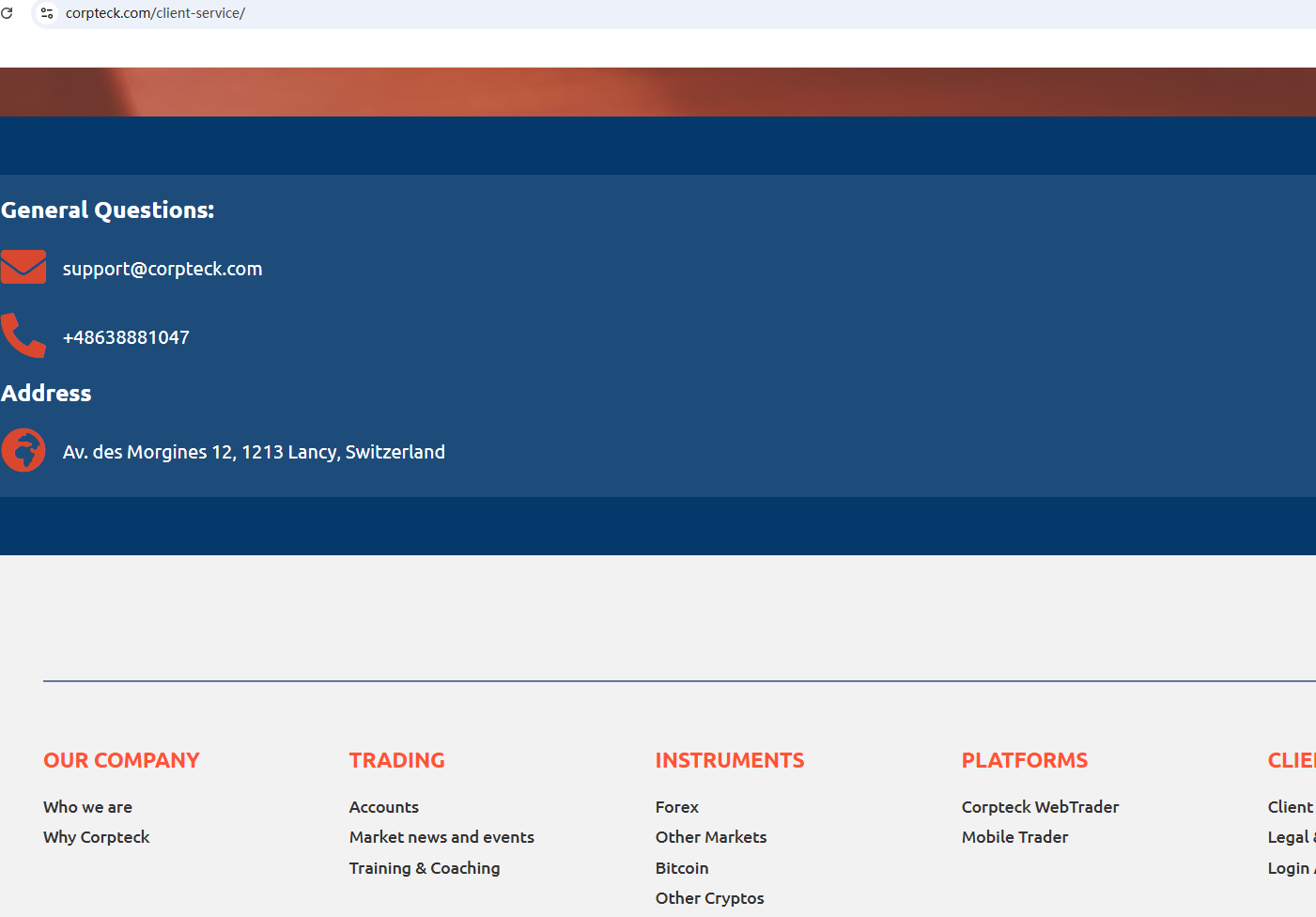This screenshot has height=917, width=1316.
Task: Click the TRADING footer heading
Action: pos(397,760)
